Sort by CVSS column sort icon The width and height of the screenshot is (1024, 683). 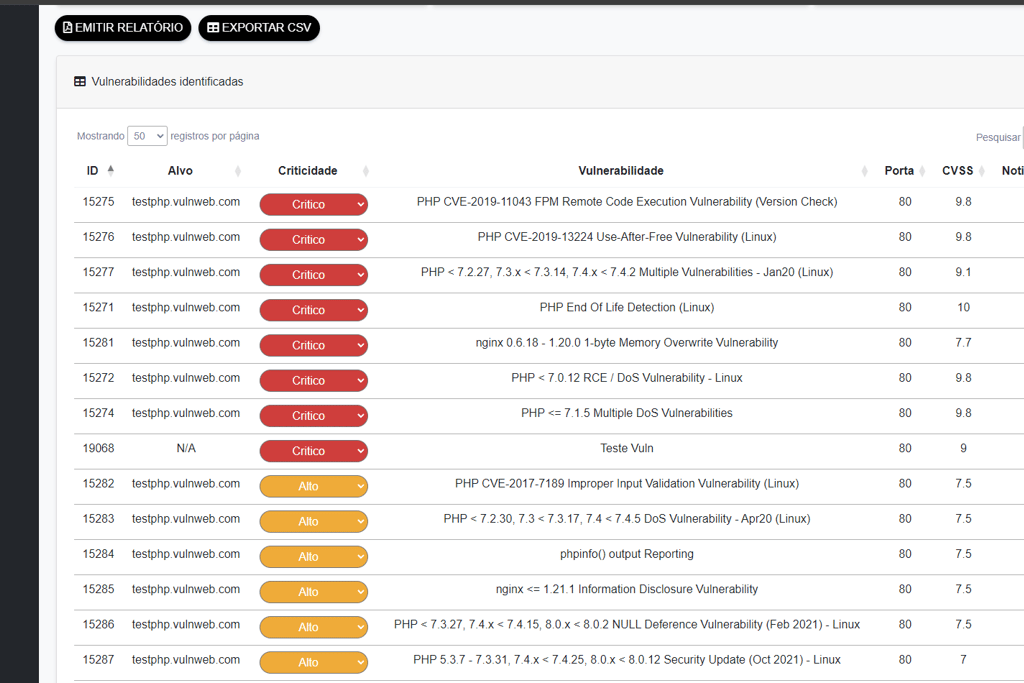click(x=982, y=171)
